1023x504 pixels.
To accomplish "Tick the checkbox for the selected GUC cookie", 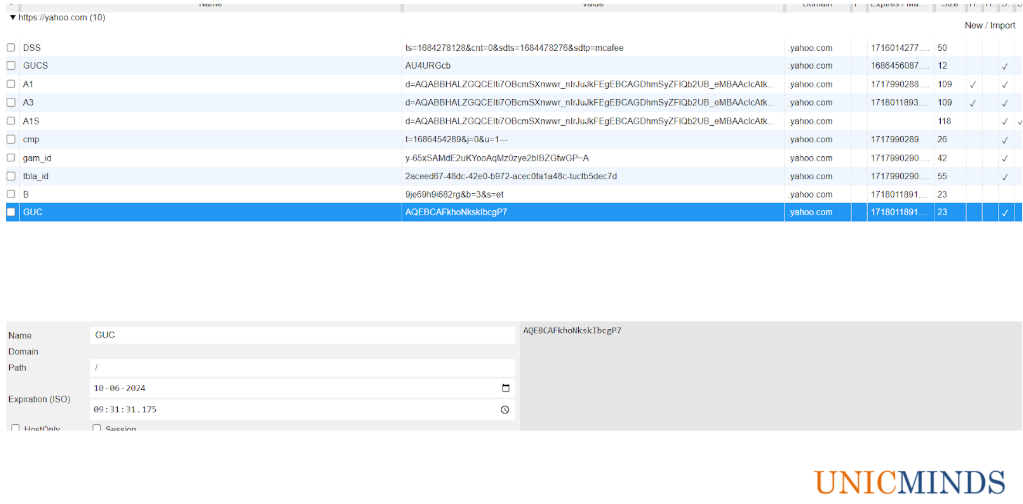I will tap(11, 212).
